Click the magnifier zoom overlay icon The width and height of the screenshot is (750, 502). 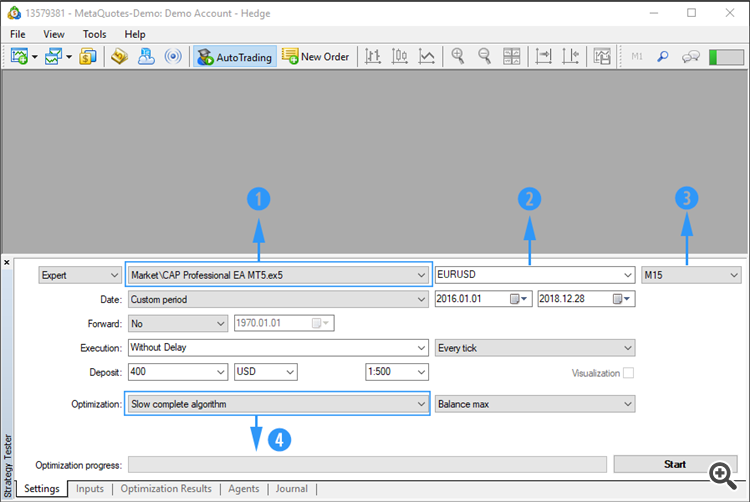tap(722, 475)
